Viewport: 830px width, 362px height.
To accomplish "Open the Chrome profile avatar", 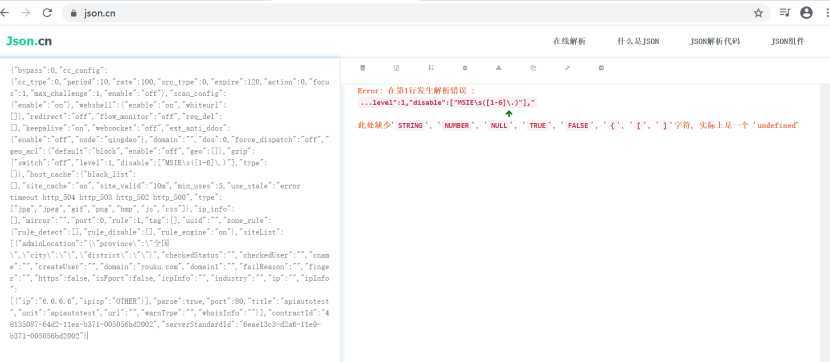I will [x=806, y=13].
